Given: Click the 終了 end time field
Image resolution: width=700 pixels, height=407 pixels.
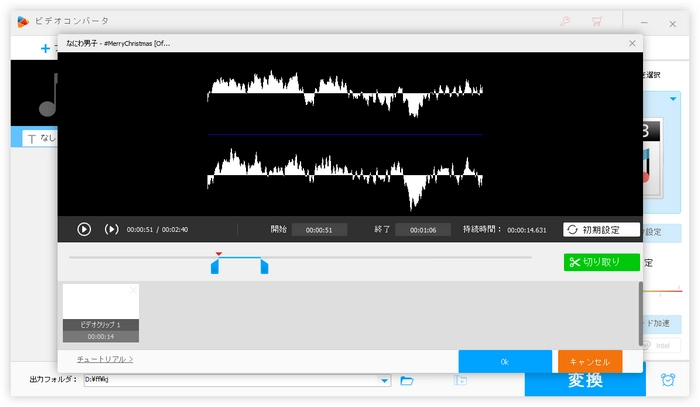Looking at the screenshot, I should (x=424, y=230).
